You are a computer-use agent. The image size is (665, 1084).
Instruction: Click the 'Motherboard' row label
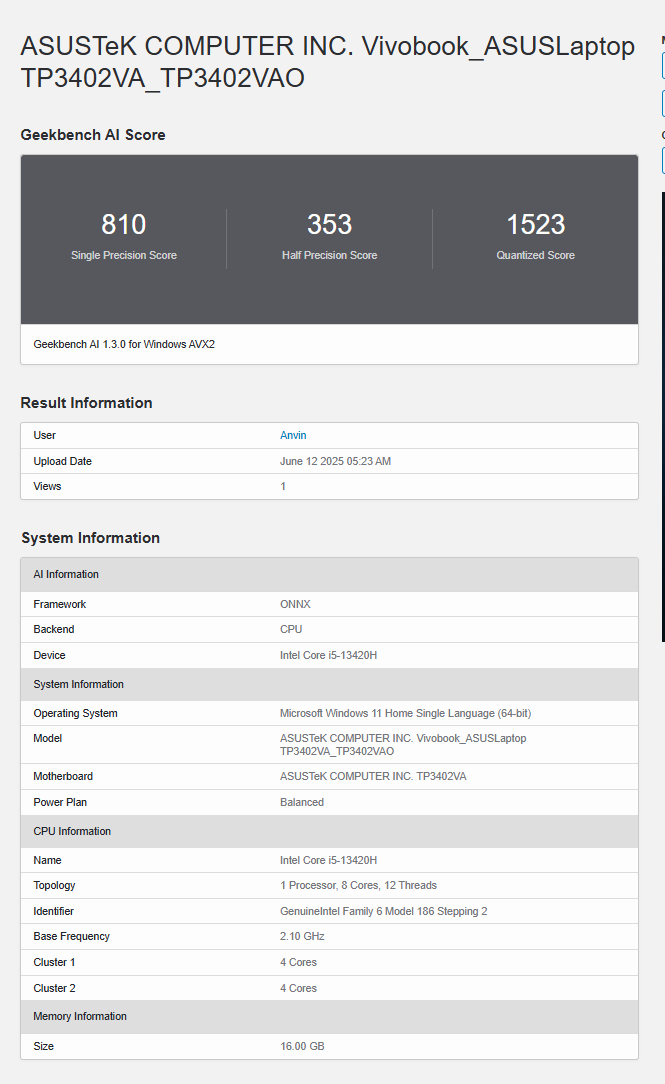63,776
